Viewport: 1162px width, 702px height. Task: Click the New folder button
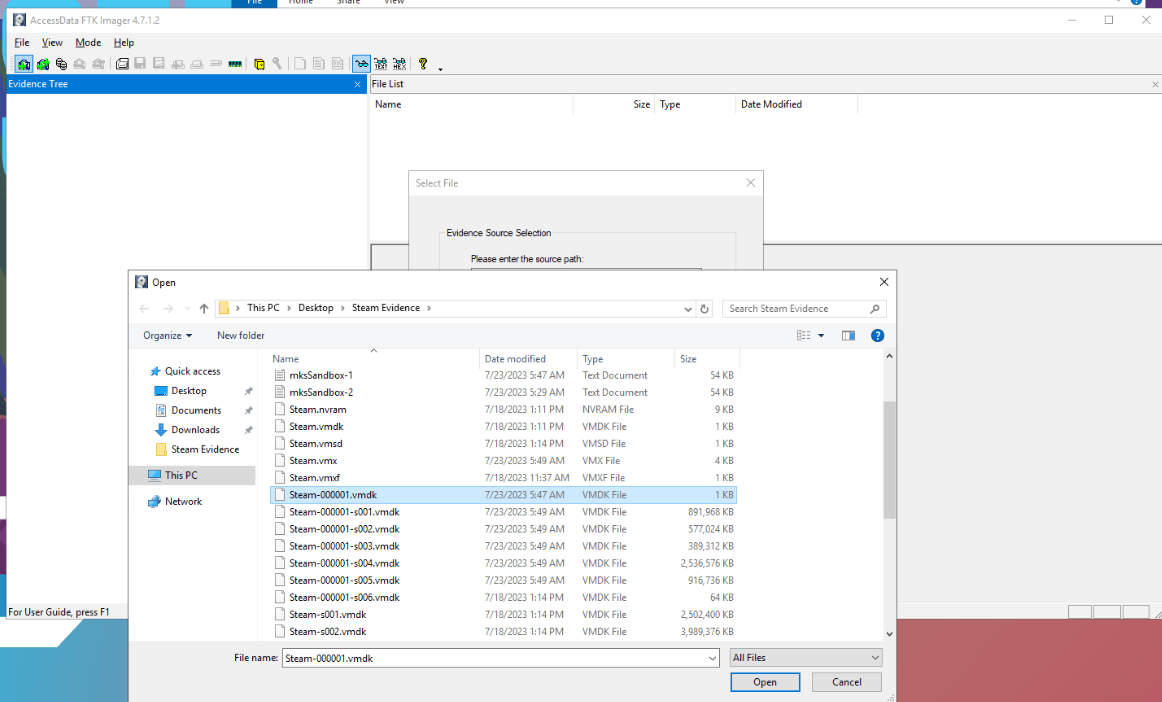[x=241, y=336]
